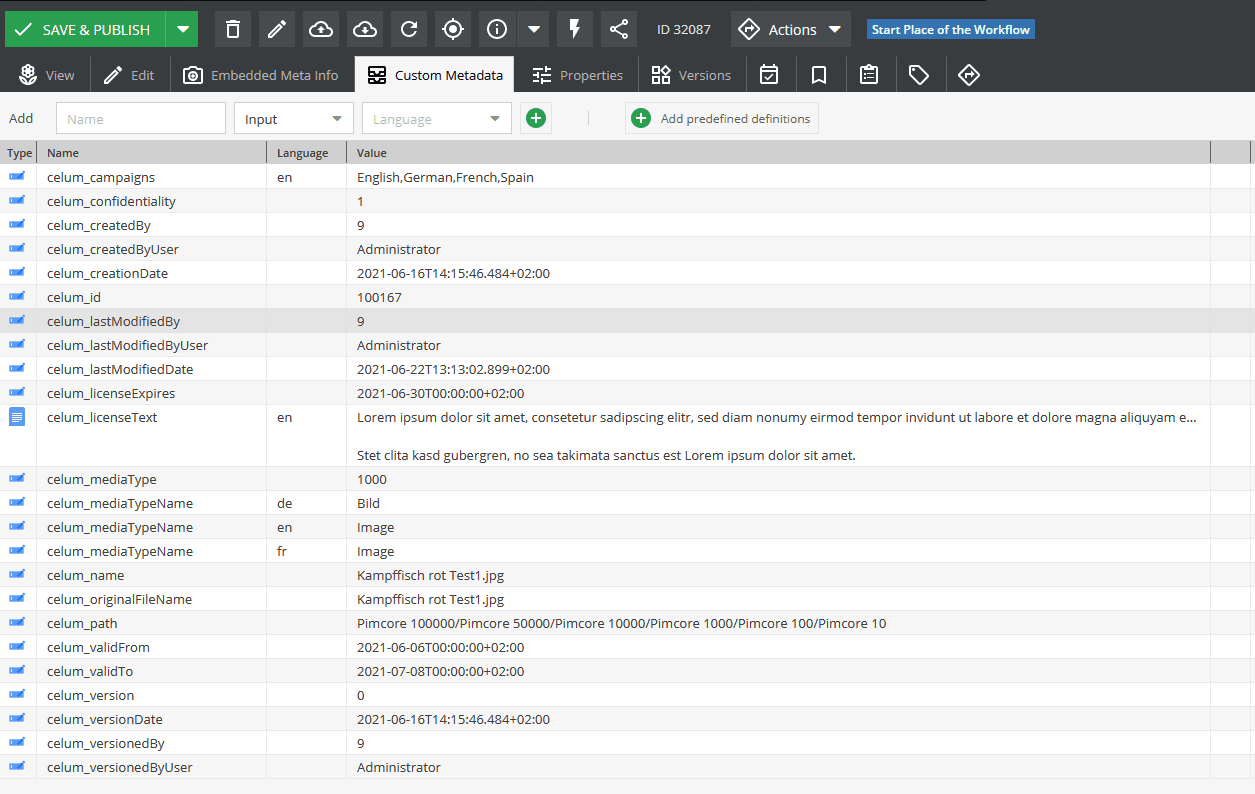
Task: Open the Language combo box
Action: (436, 119)
